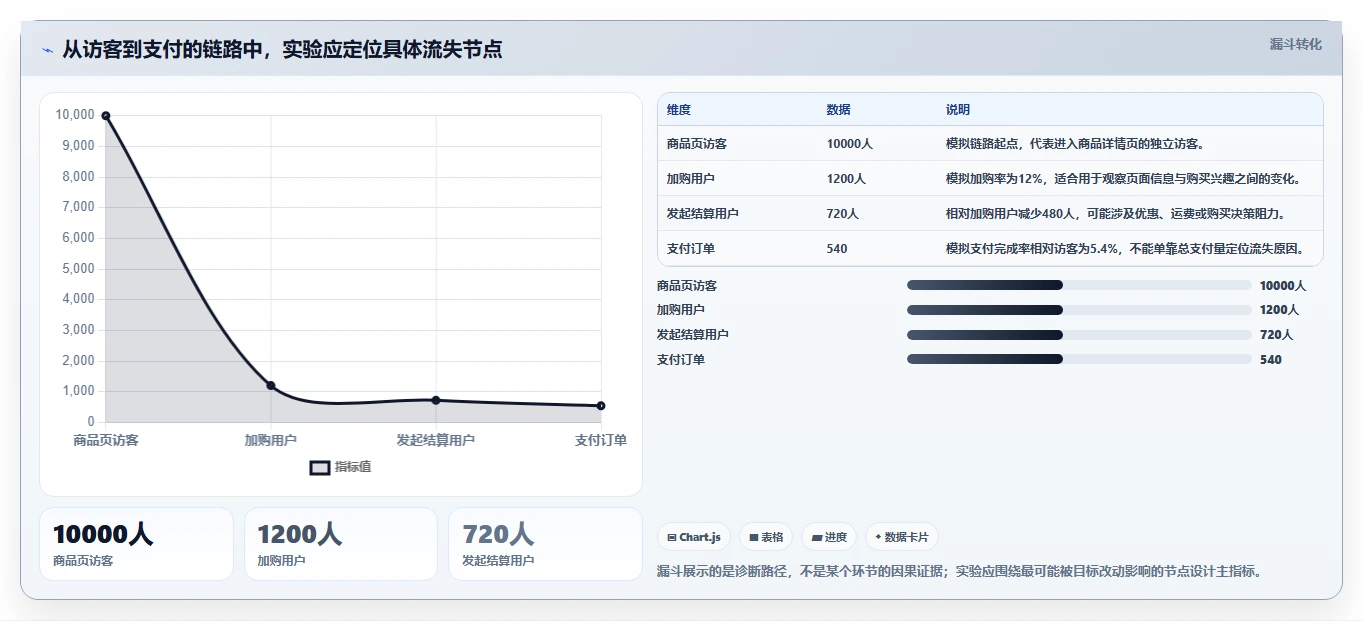Click the 10,000 y-axis tick label
Screen dimensions: 1363x621
pos(75,115)
